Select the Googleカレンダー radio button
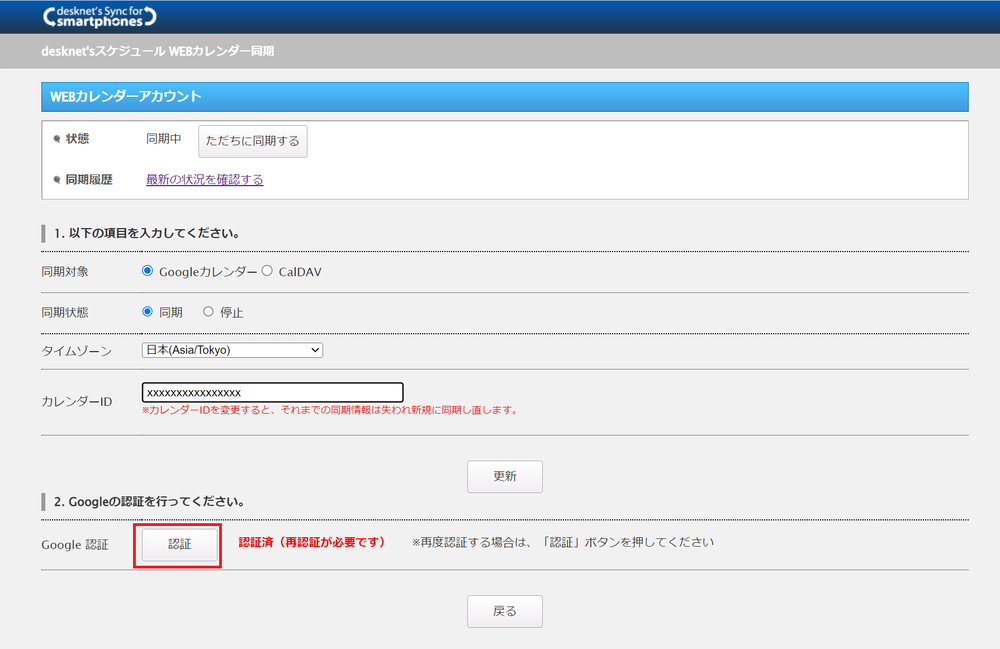 pos(147,271)
